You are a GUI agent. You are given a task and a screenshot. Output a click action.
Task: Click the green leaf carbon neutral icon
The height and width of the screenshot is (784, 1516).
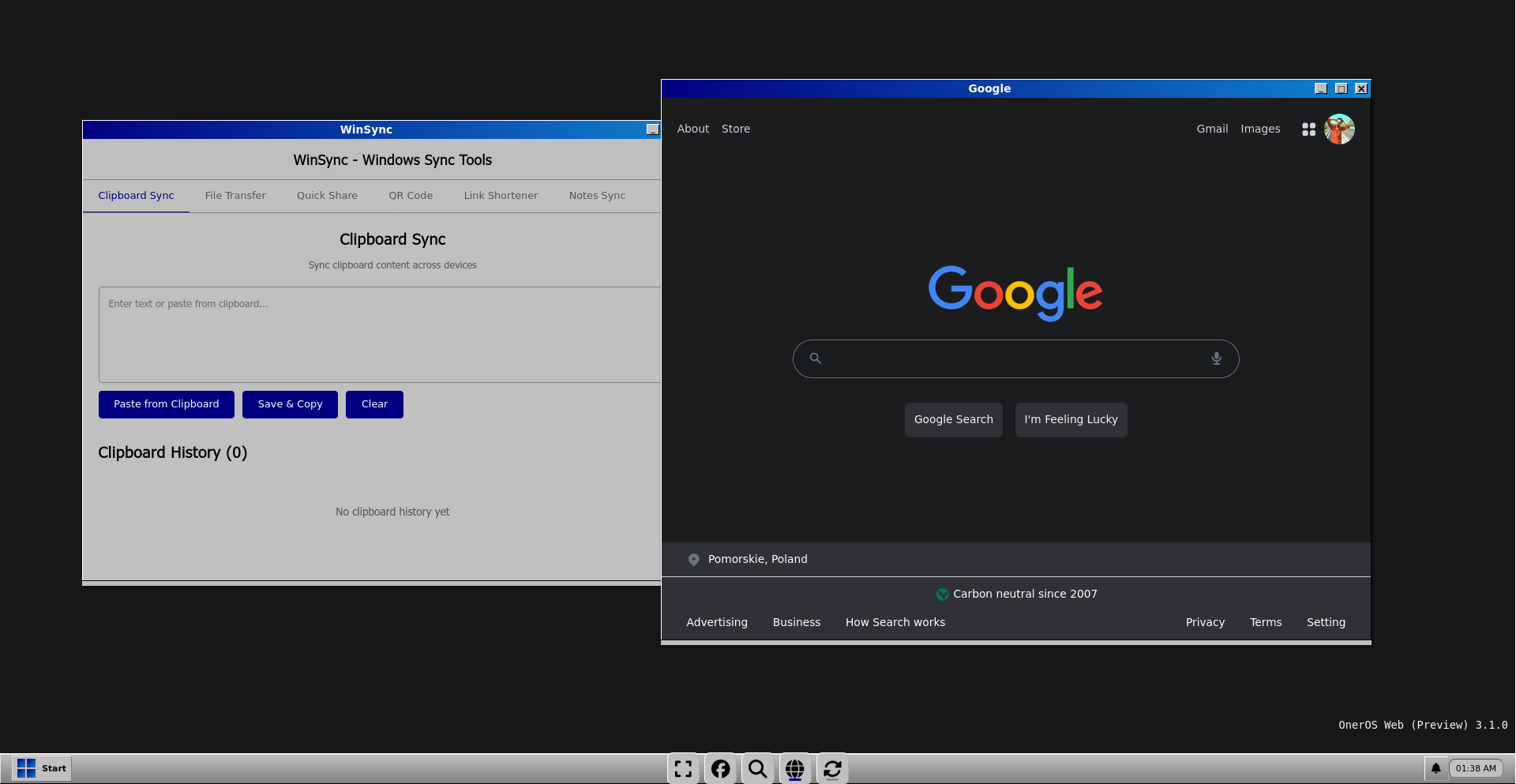coord(943,595)
